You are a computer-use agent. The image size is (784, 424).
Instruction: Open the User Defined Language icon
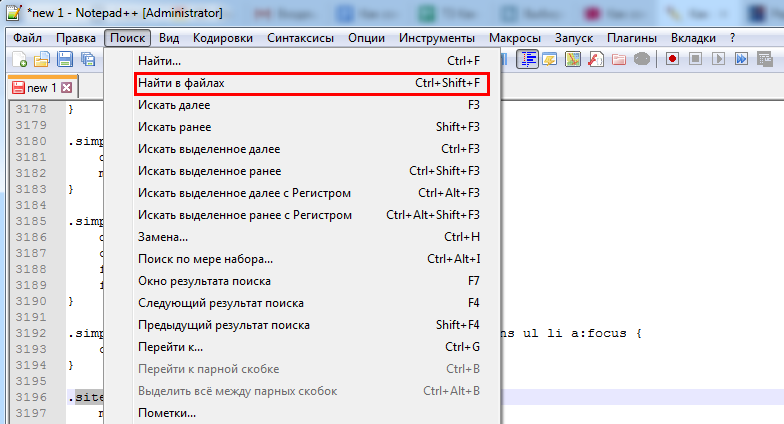550,60
